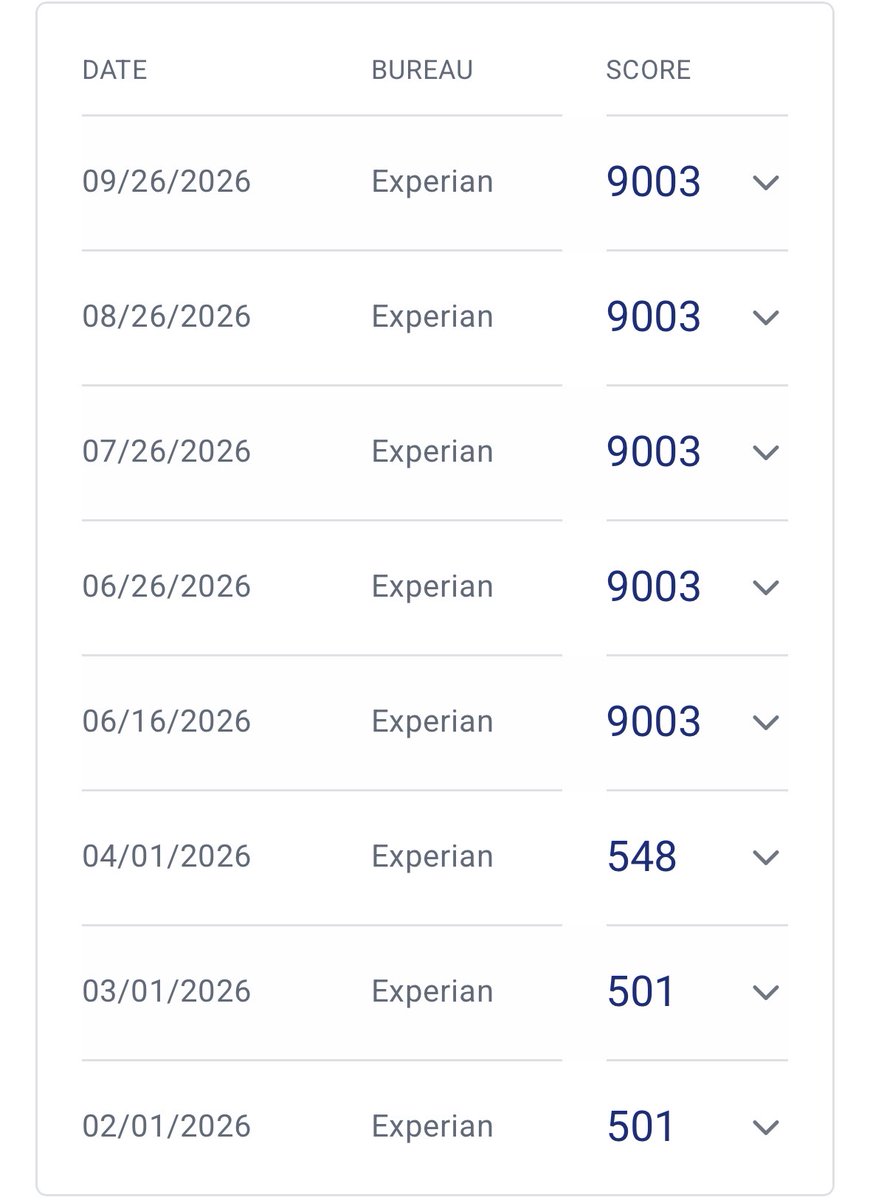Click the SCORE column header

coord(648,70)
